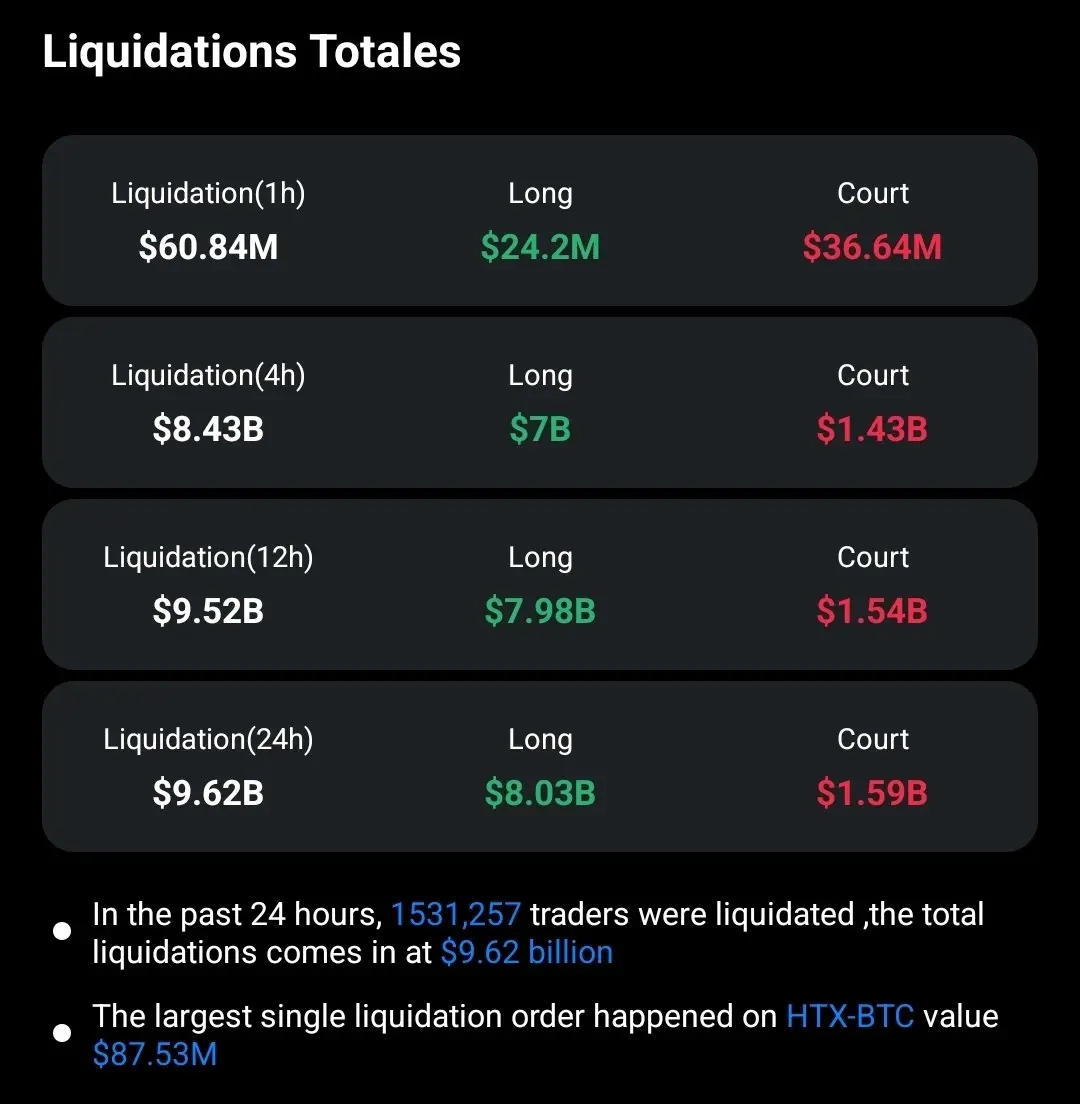This screenshot has height=1104, width=1080.
Task: Select the Liquidation(12h) total $9.52B
Action: click(208, 611)
